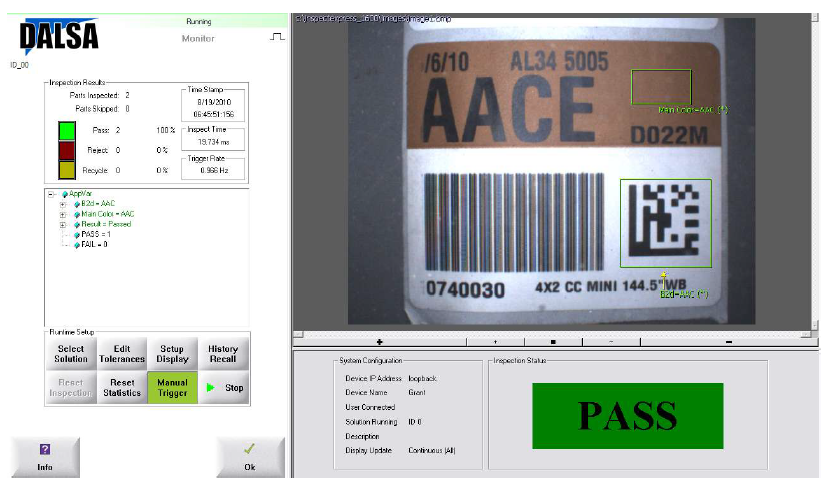Click the Main Color region box on label
Viewport: 825px width, 495px height.
point(661,87)
